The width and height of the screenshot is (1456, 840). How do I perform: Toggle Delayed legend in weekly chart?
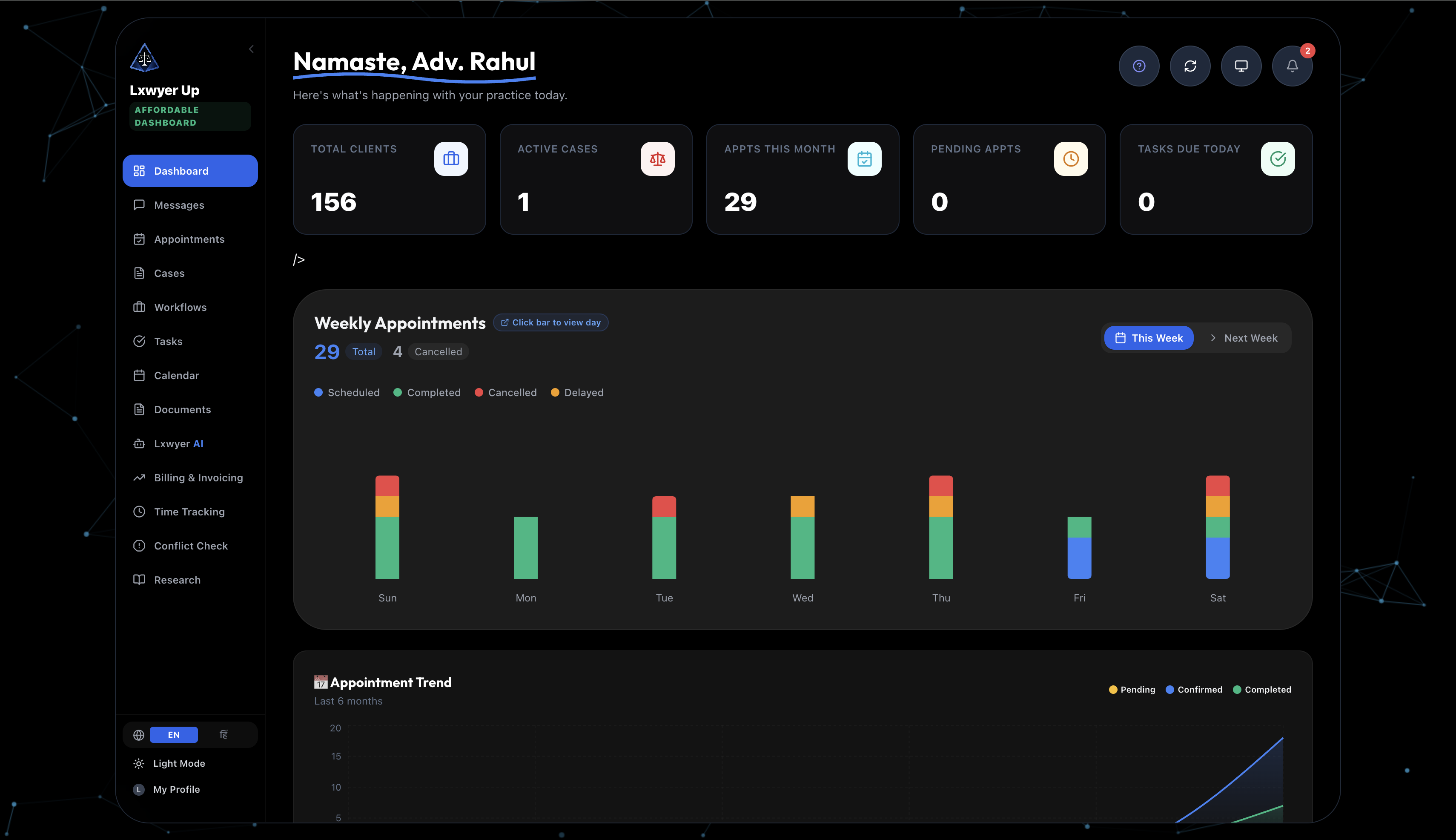click(x=577, y=392)
